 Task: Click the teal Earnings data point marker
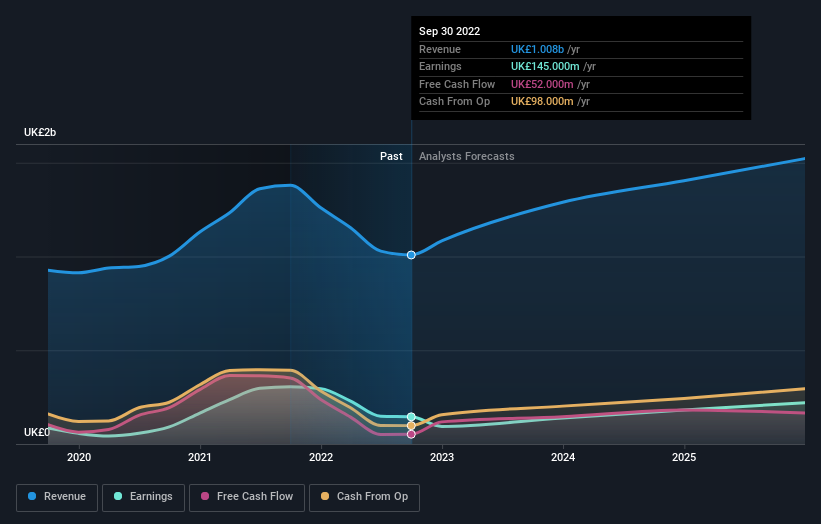pos(412,417)
